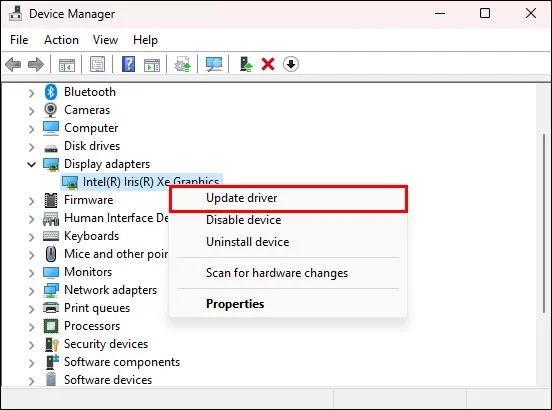Click the show/hide console tree icon
Viewport: 552px width, 410px height.
point(67,64)
